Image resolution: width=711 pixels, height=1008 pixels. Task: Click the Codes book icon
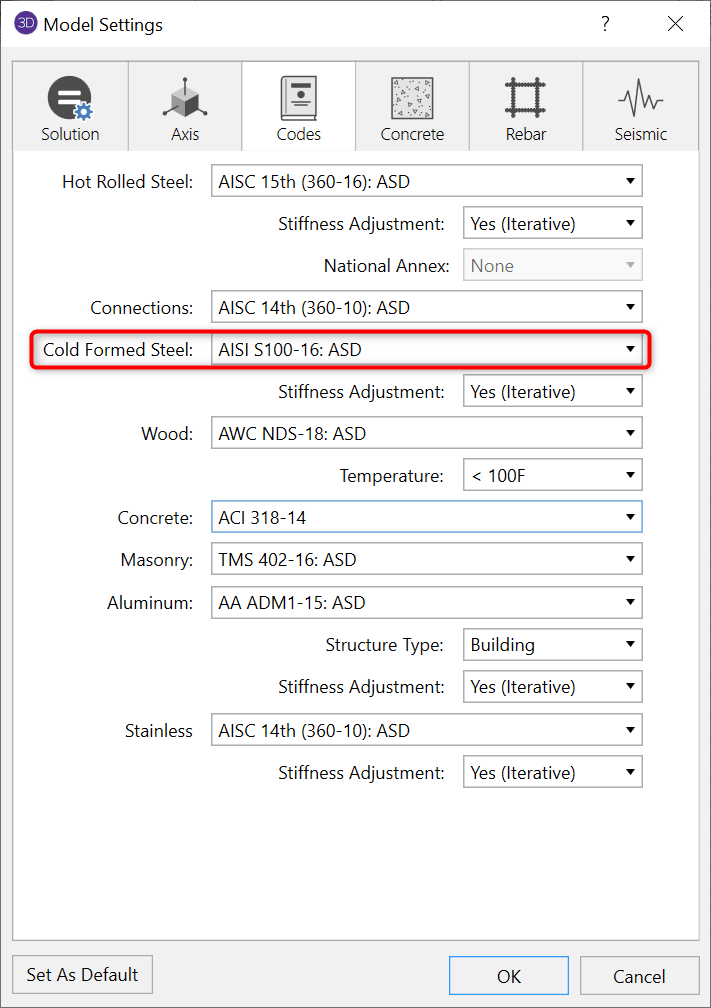(298, 99)
